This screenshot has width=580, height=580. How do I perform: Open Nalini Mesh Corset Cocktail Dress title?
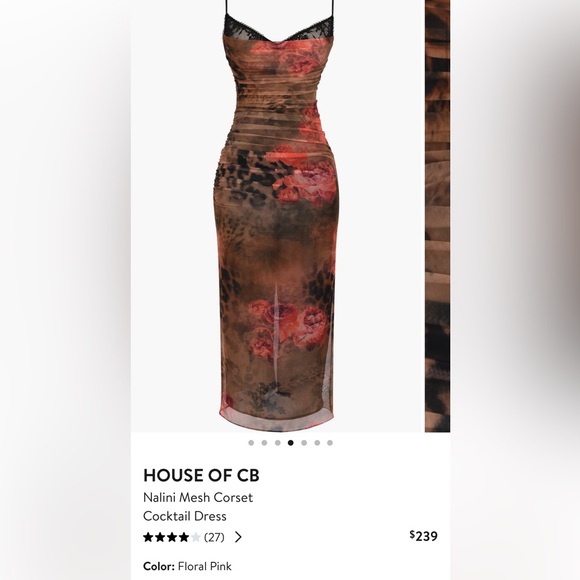click(198, 507)
